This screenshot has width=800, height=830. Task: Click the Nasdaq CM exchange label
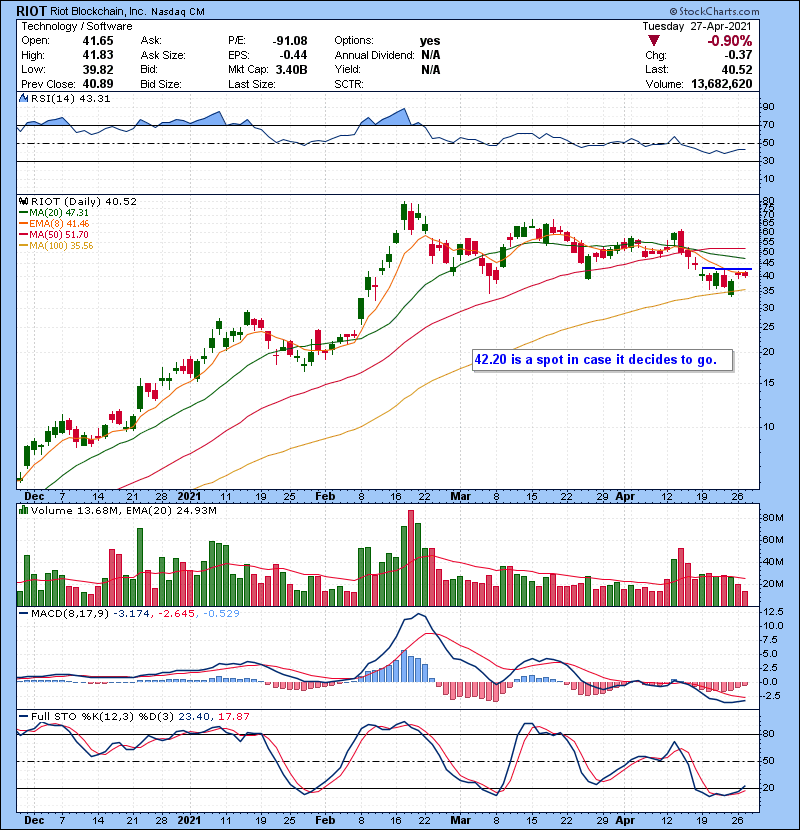coord(178,12)
